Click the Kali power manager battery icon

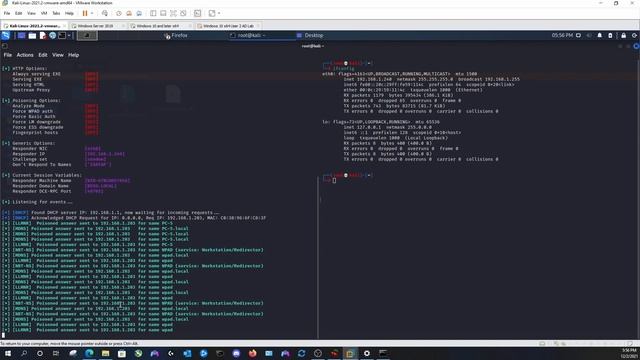click(x=610, y=36)
